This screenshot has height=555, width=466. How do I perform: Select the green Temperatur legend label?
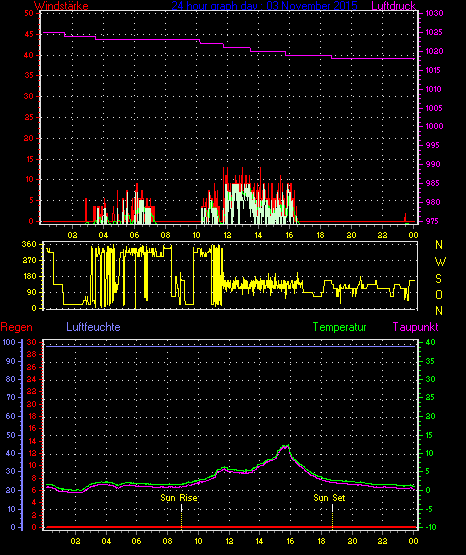tap(339, 327)
